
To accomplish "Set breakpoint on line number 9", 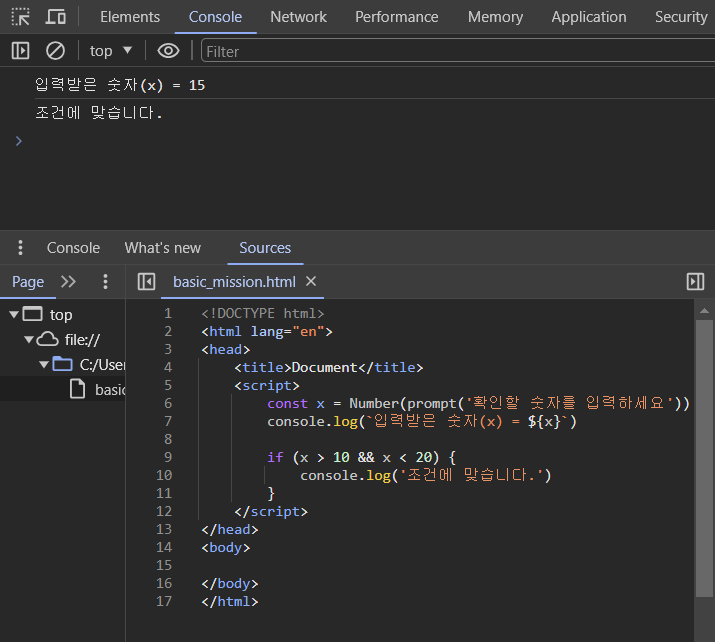I will pyautogui.click(x=168, y=457).
